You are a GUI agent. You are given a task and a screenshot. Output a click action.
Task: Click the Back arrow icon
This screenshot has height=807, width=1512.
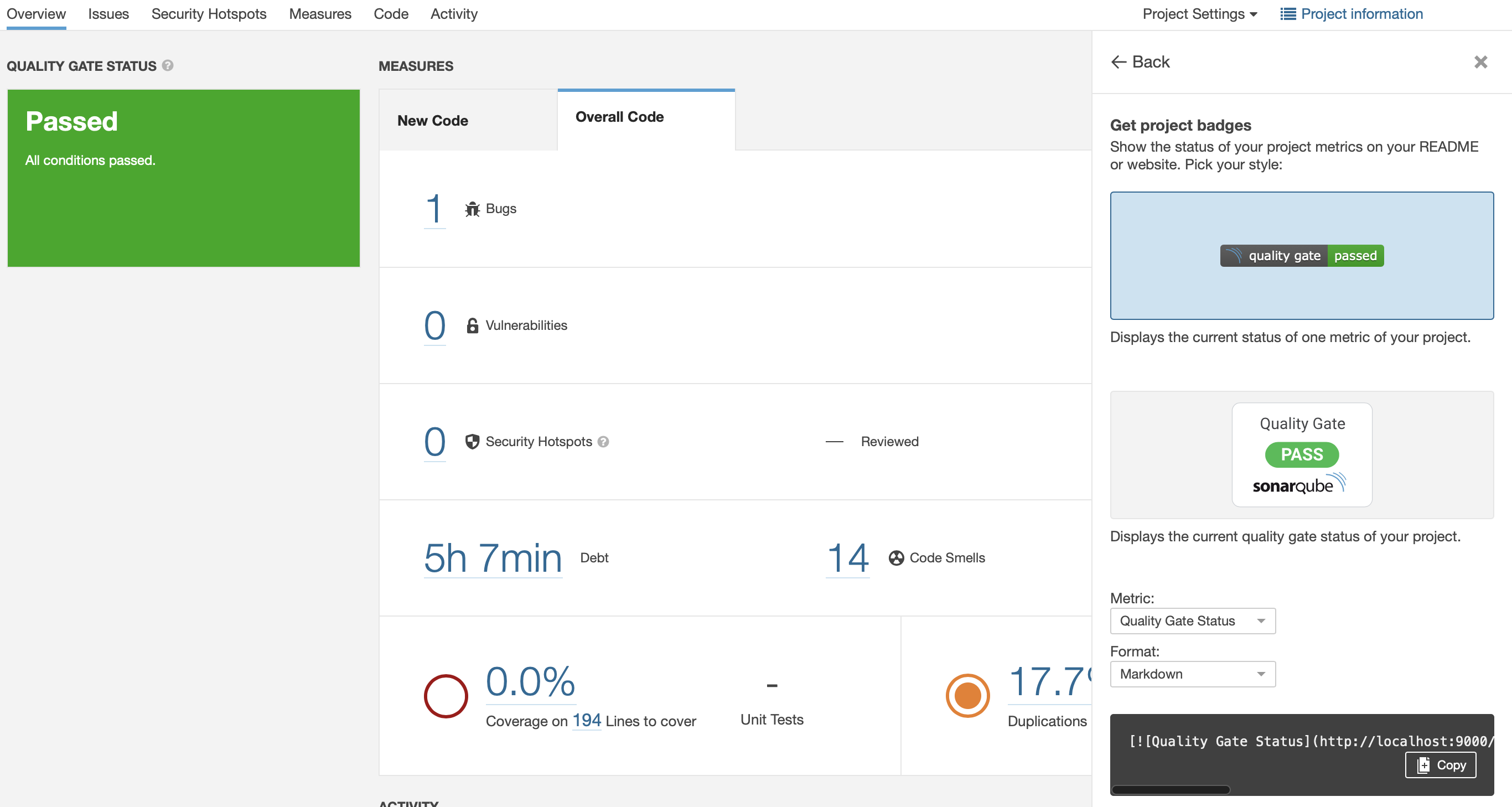pyautogui.click(x=1119, y=61)
